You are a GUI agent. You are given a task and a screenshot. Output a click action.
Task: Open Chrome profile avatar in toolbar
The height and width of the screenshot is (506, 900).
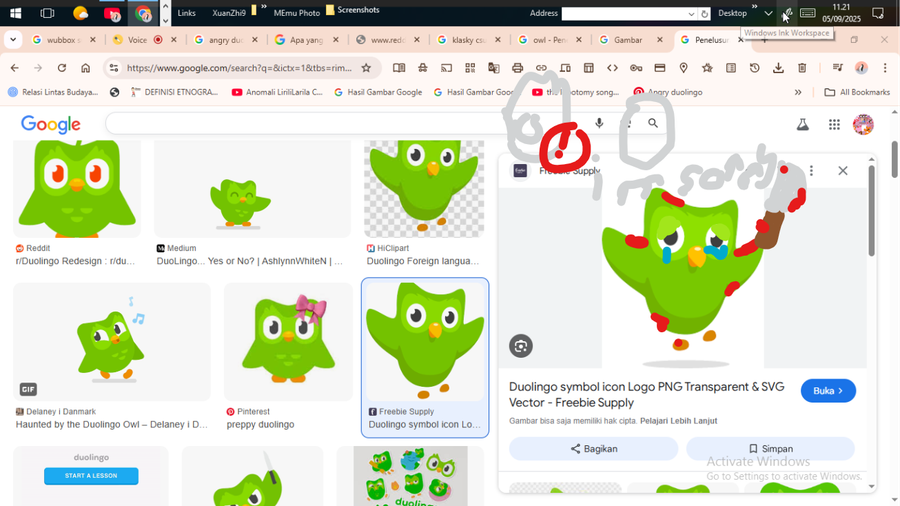(x=861, y=68)
